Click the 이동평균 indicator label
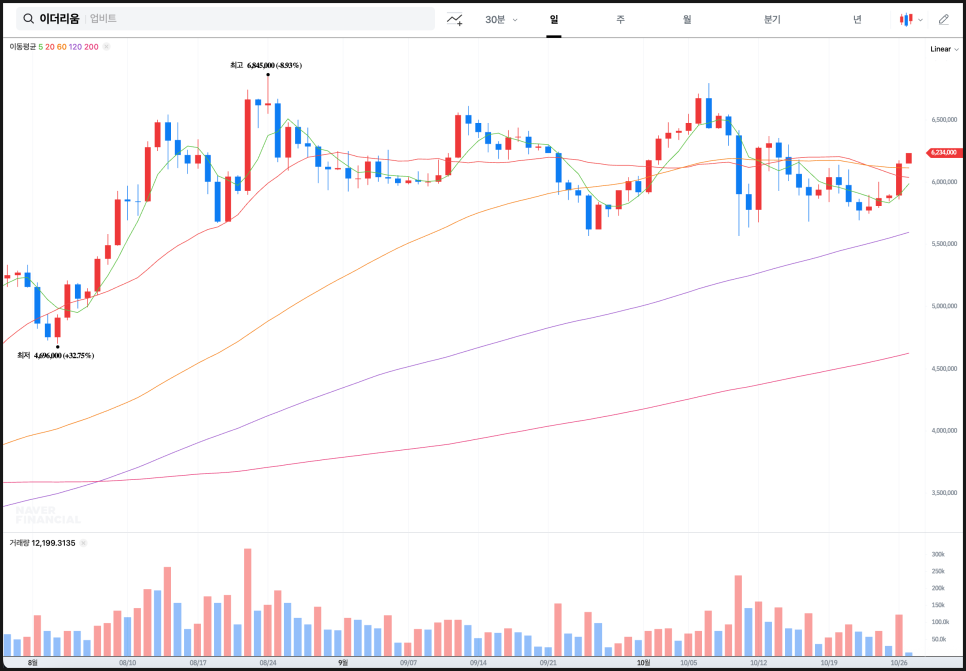The width and height of the screenshot is (966, 671). (x=22, y=47)
